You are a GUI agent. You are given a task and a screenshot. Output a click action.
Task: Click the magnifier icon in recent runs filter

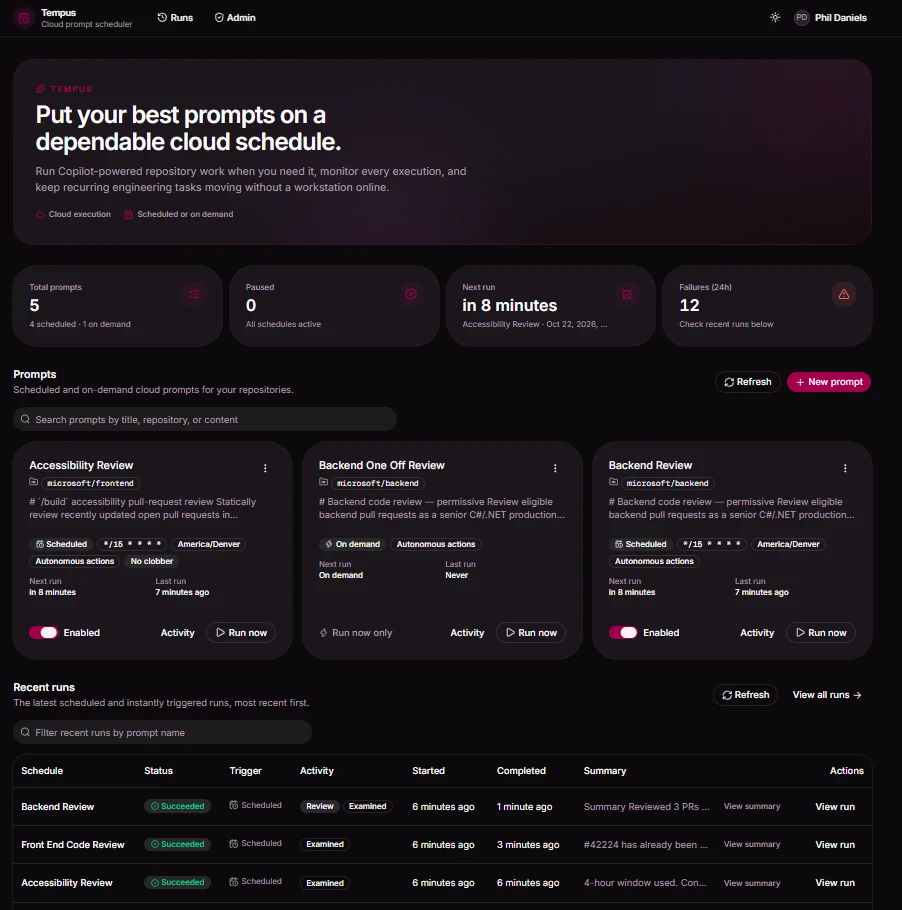coord(26,732)
